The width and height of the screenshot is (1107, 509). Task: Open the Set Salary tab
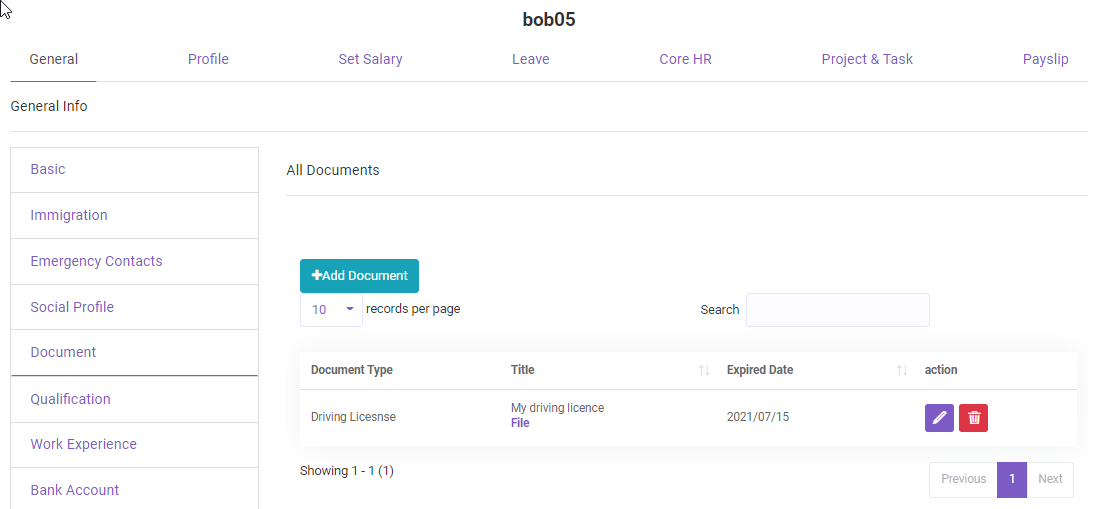tap(370, 59)
